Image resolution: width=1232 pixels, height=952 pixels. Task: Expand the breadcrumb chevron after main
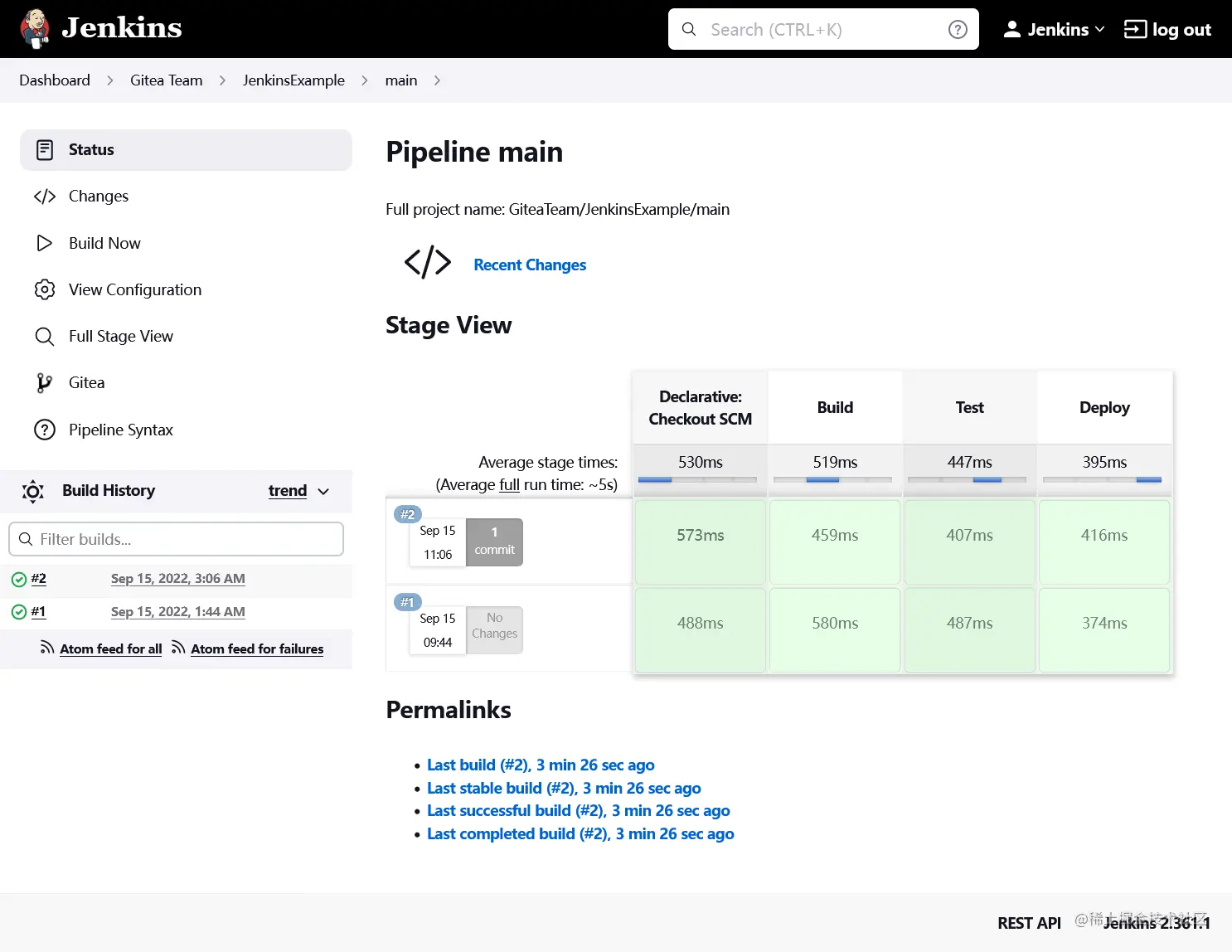[x=437, y=80]
